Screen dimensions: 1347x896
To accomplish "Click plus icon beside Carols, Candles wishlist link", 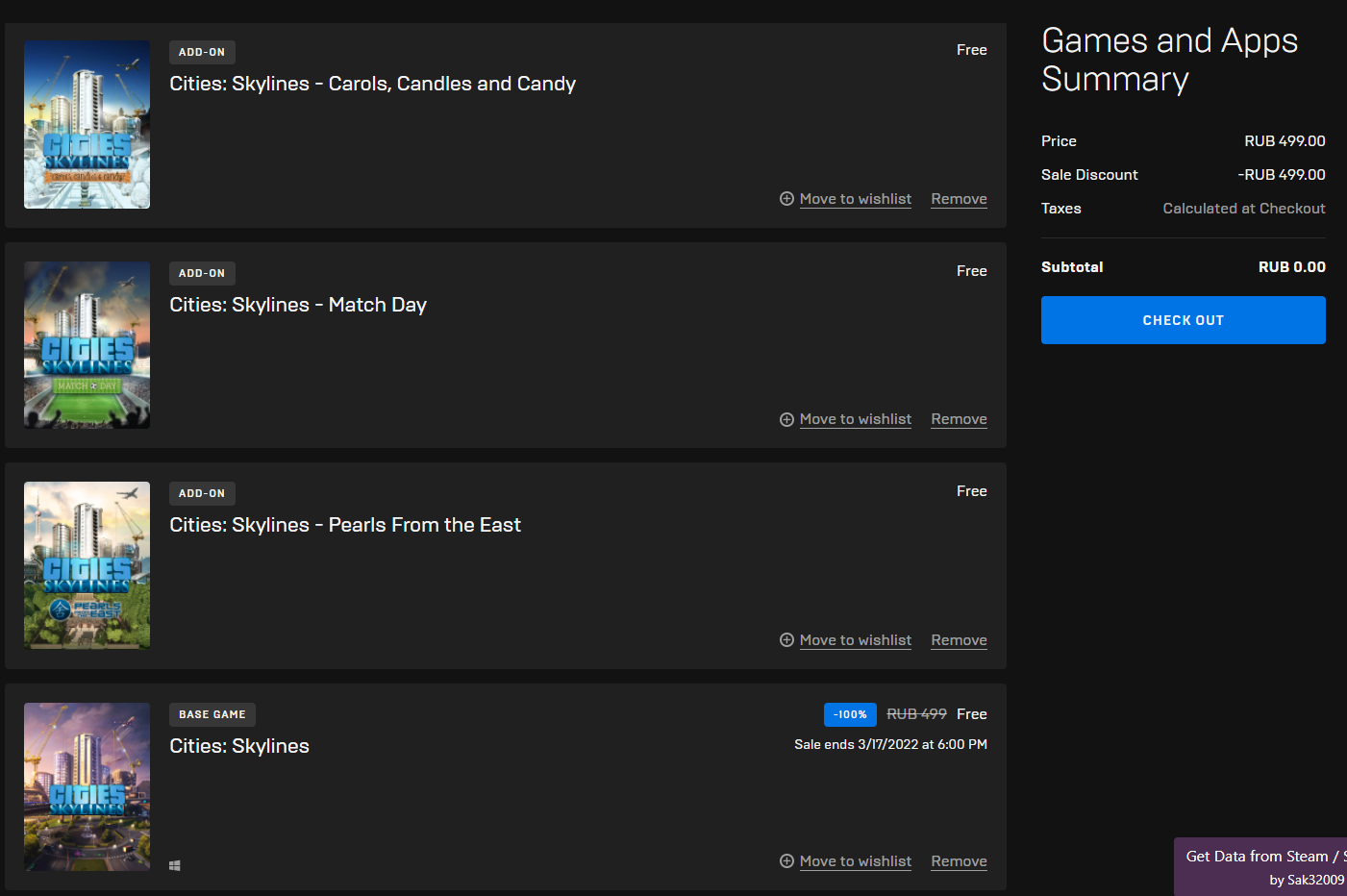I will [x=786, y=199].
